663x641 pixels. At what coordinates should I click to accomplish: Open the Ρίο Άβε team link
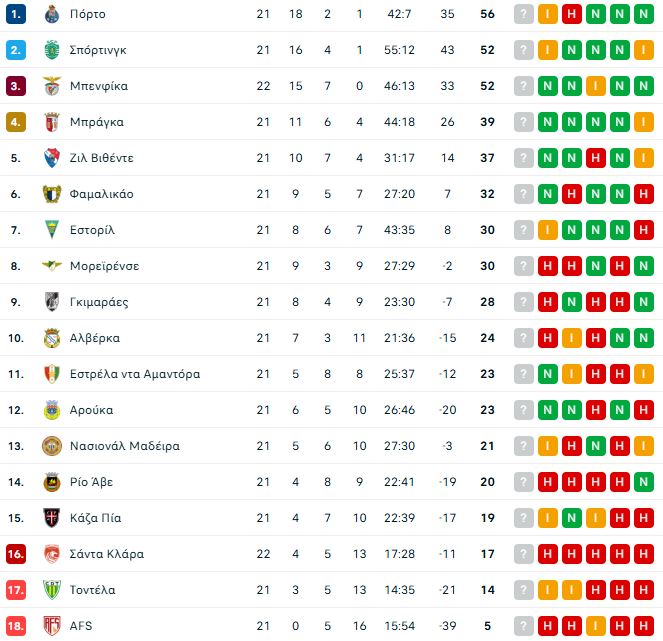pyautogui.click(x=91, y=482)
